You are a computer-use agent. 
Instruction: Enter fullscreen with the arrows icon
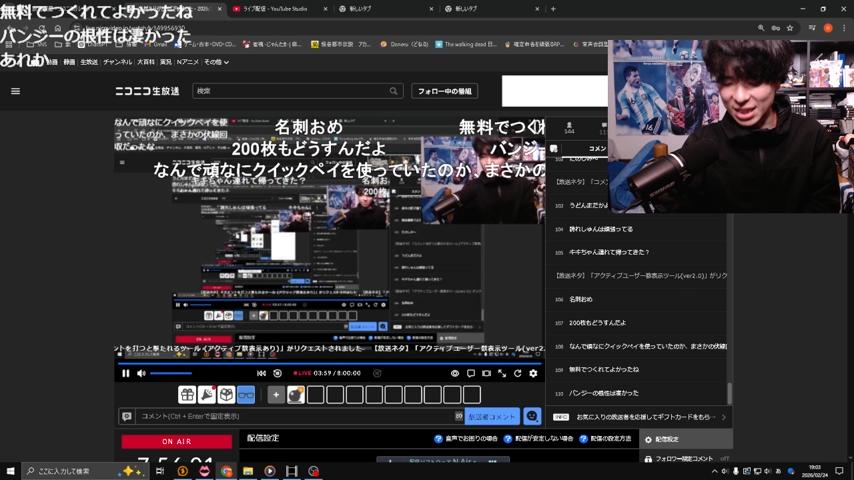click(502, 373)
